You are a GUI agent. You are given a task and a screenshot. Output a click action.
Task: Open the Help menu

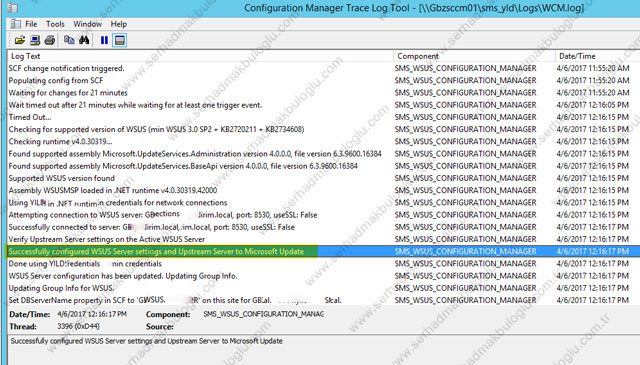coord(119,24)
